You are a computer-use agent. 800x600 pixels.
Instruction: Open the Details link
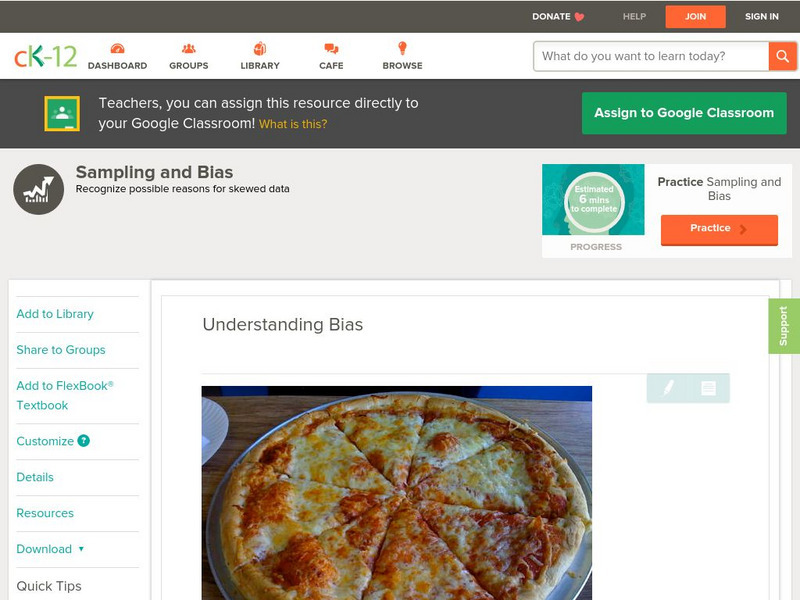pos(35,477)
